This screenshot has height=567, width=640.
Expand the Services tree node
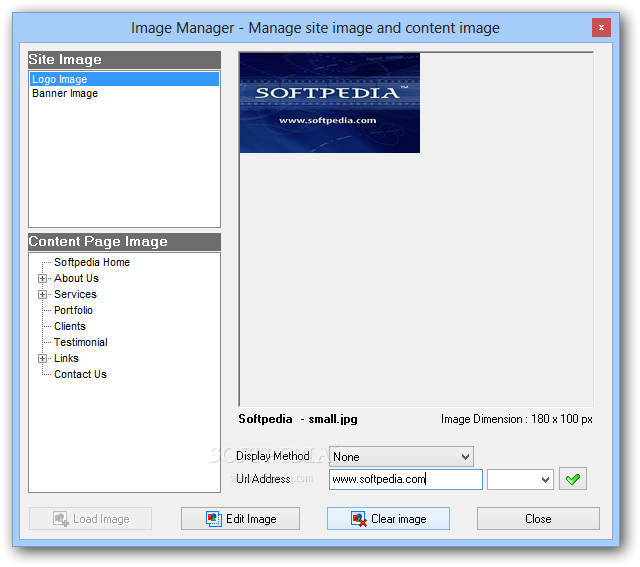point(42,294)
